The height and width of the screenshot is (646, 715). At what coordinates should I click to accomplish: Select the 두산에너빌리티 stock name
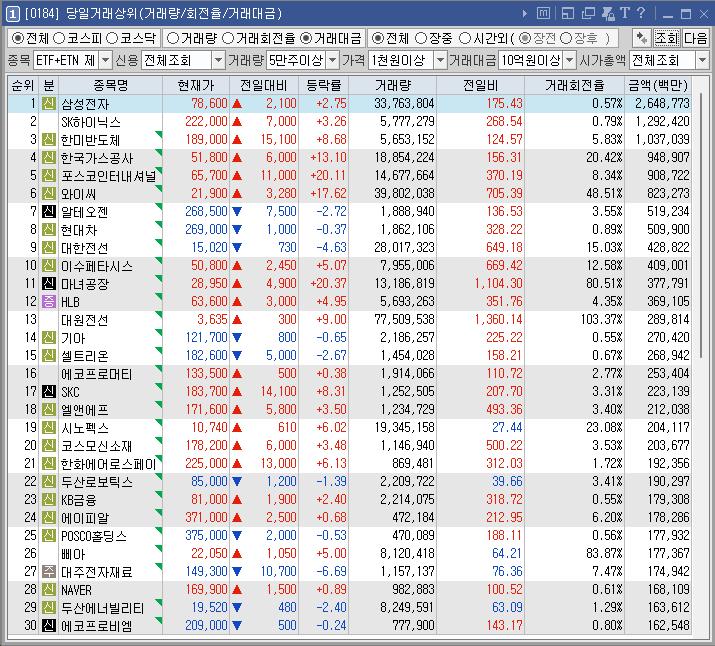[x=103, y=608]
